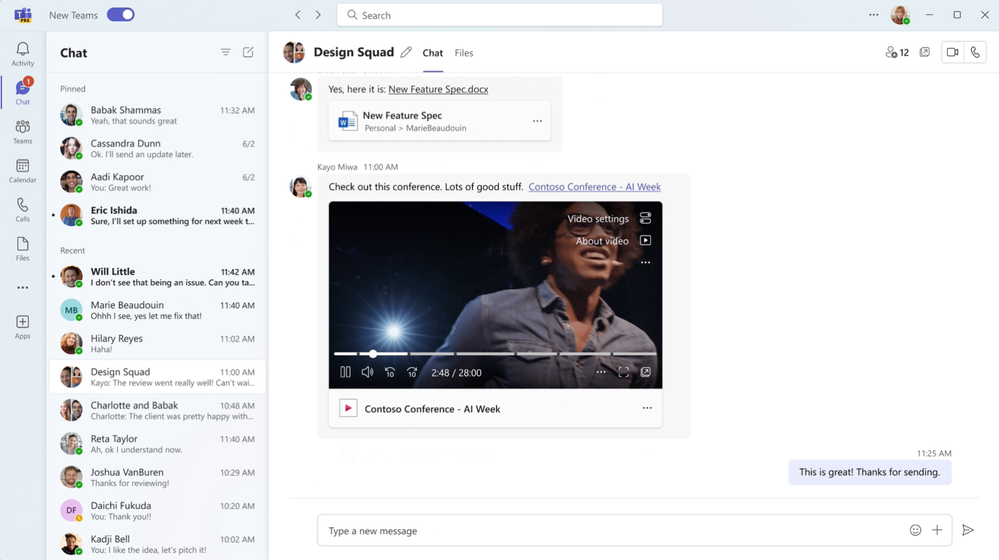Start an audio call with Design Squad
Image resolution: width=999 pixels, height=560 pixels.
(x=975, y=53)
